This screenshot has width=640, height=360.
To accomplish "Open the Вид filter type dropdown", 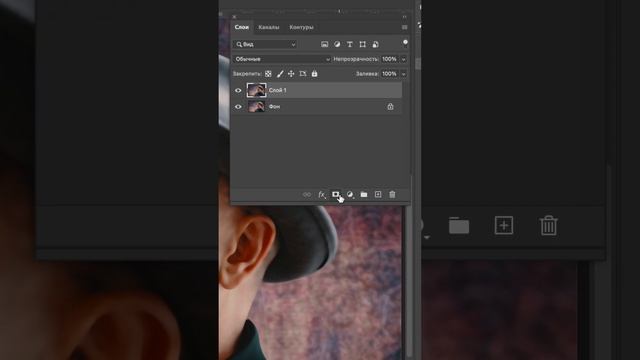I will 265,44.
